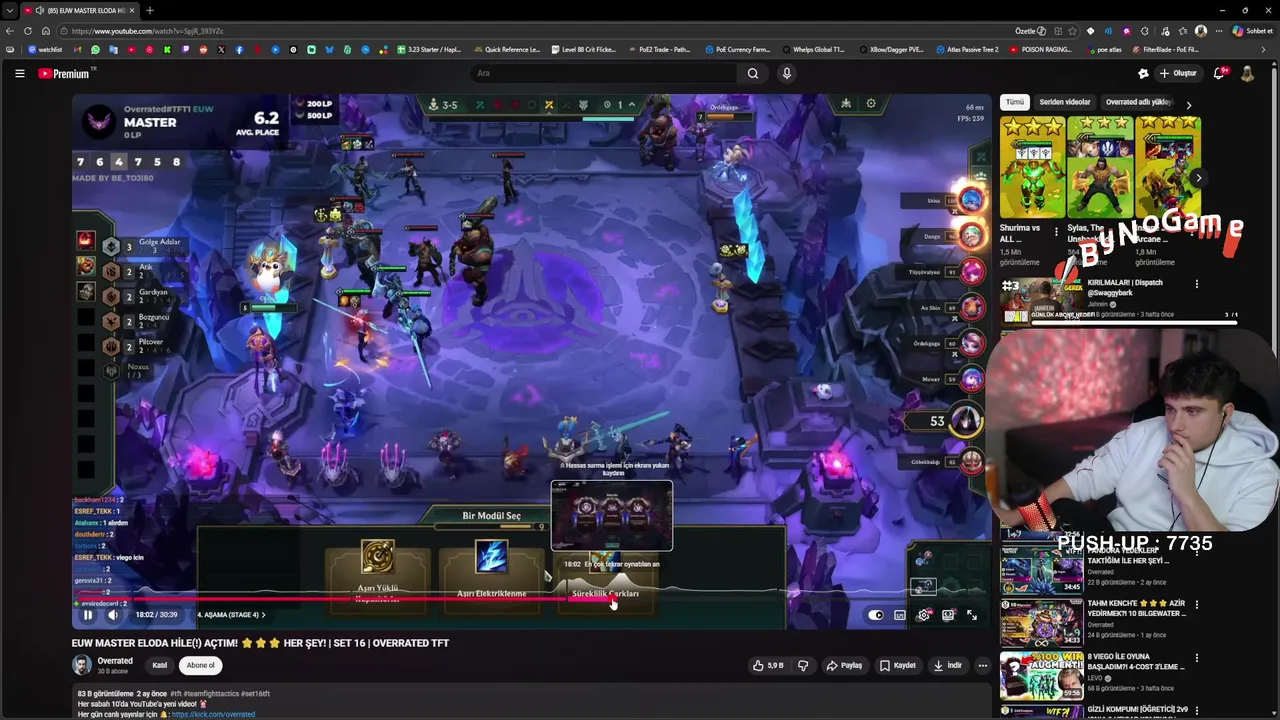Open the account avatar menu
Image resolution: width=1280 pixels, height=720 pixels.
coord(1247,73)
